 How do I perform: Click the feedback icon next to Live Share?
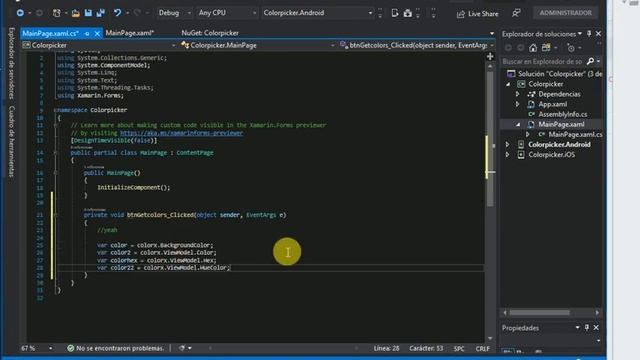coord(516,13)
